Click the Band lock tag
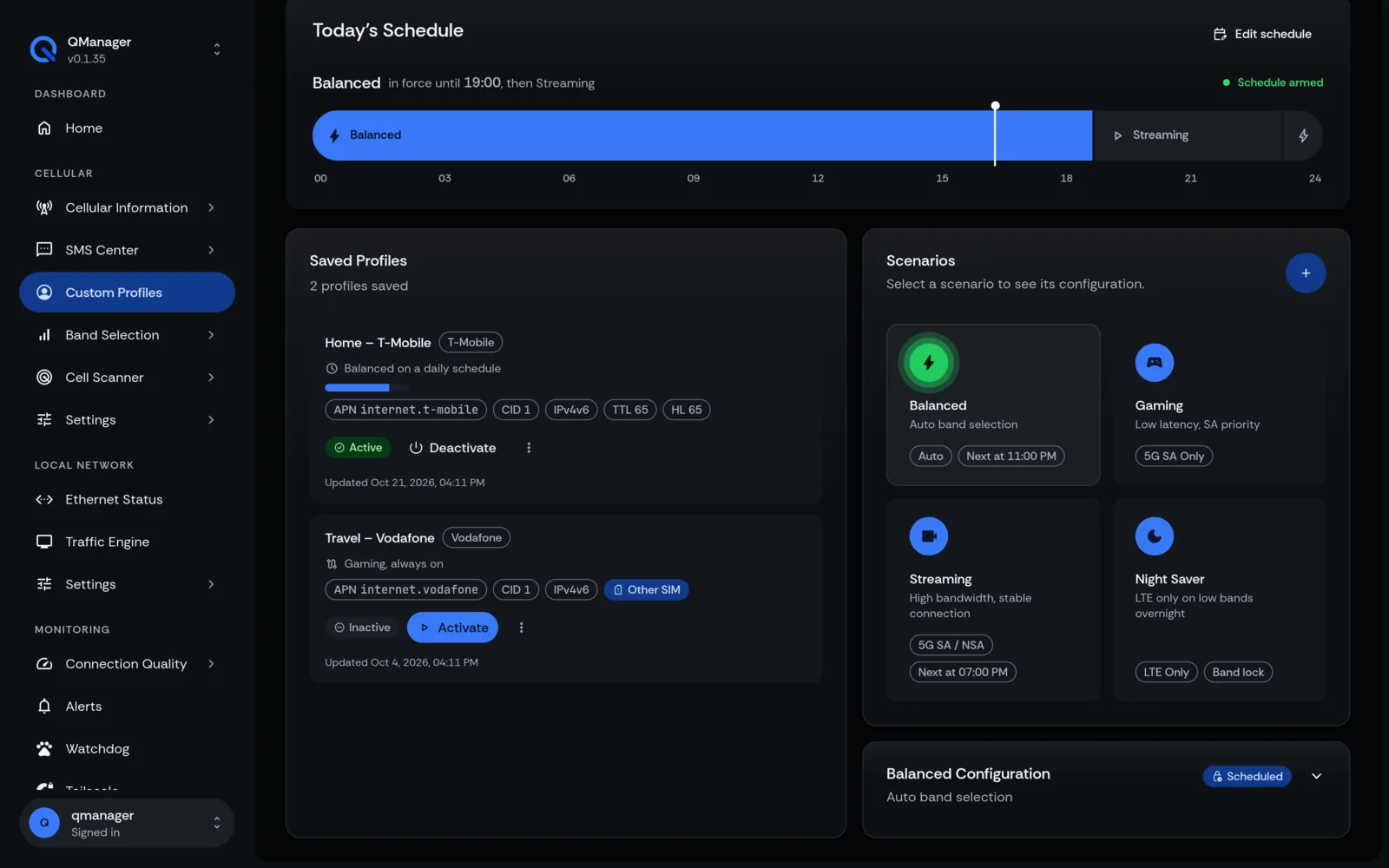The height and width of the screenshot is (868, 1389). point(1238,673)
